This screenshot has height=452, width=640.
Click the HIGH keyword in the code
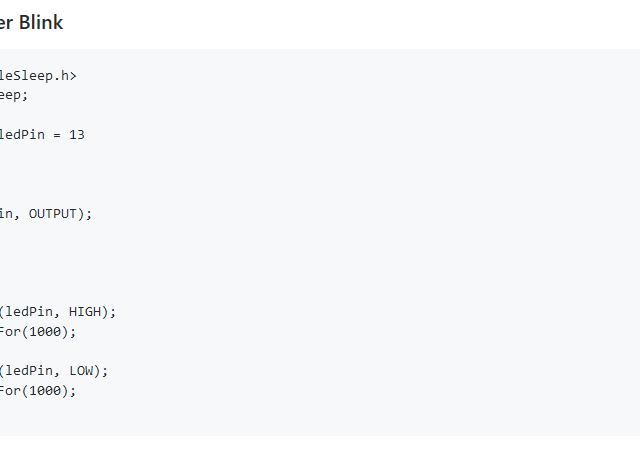pyautogui.click(x=85, y=312)
